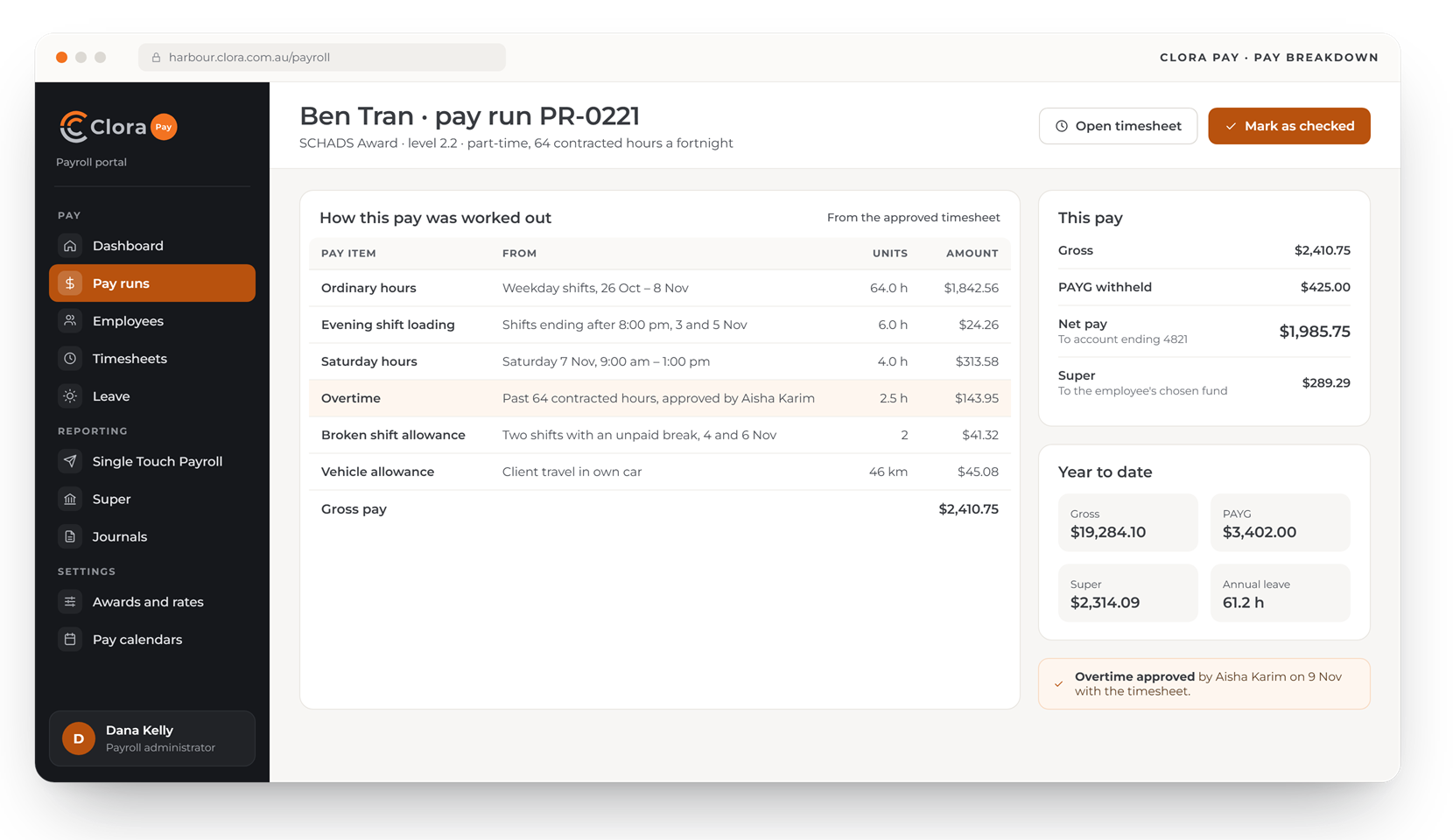The width and height of the screenshot is (1453, 840).
Task: Click the bank building Super icon
Action: click(x=70, y=499)
